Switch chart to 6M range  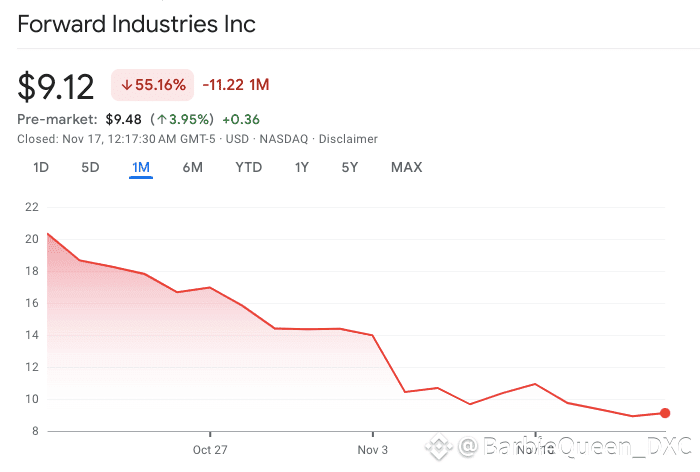193,167
